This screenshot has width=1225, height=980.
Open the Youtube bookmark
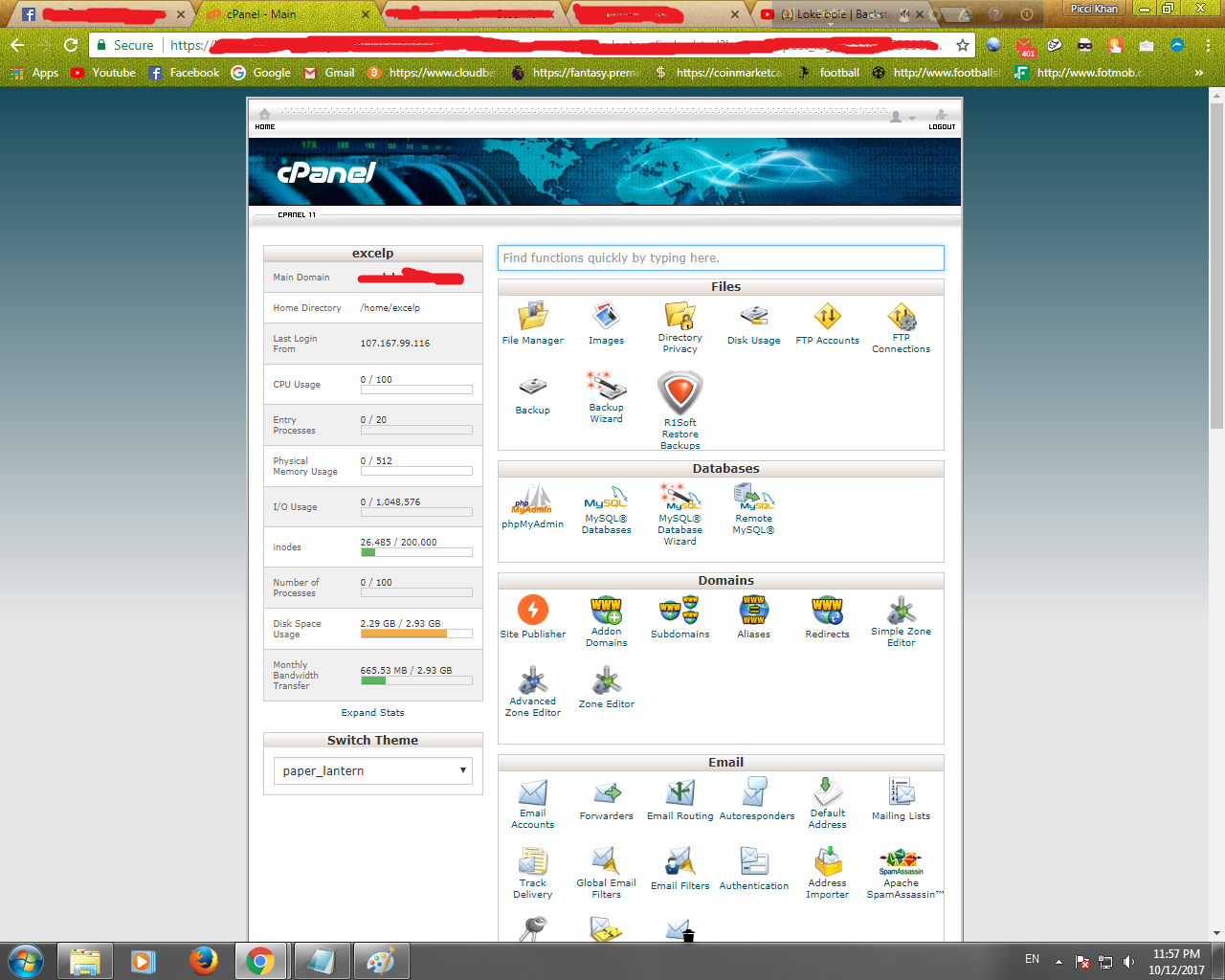[x=103, y=73]
